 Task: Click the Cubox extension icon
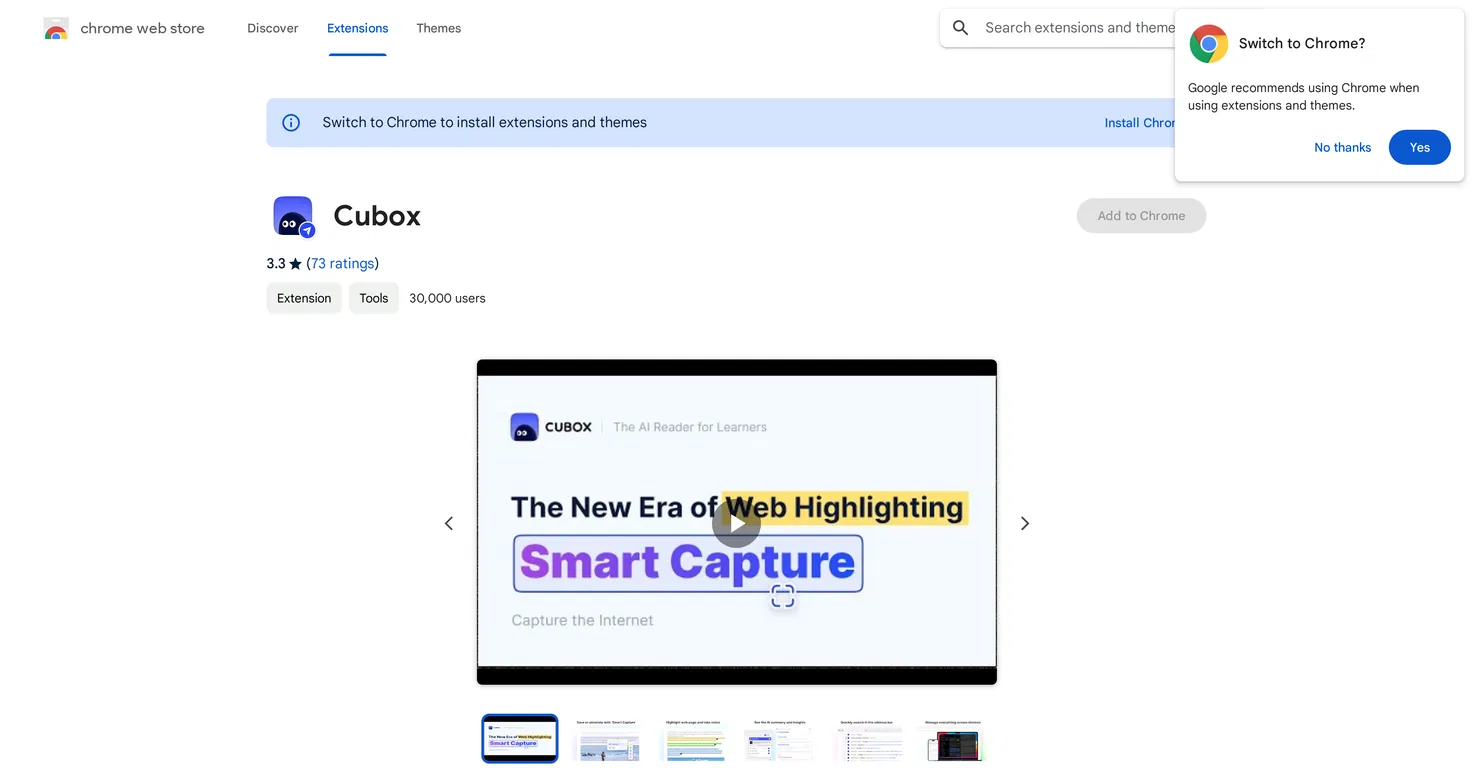pos(293,216)
